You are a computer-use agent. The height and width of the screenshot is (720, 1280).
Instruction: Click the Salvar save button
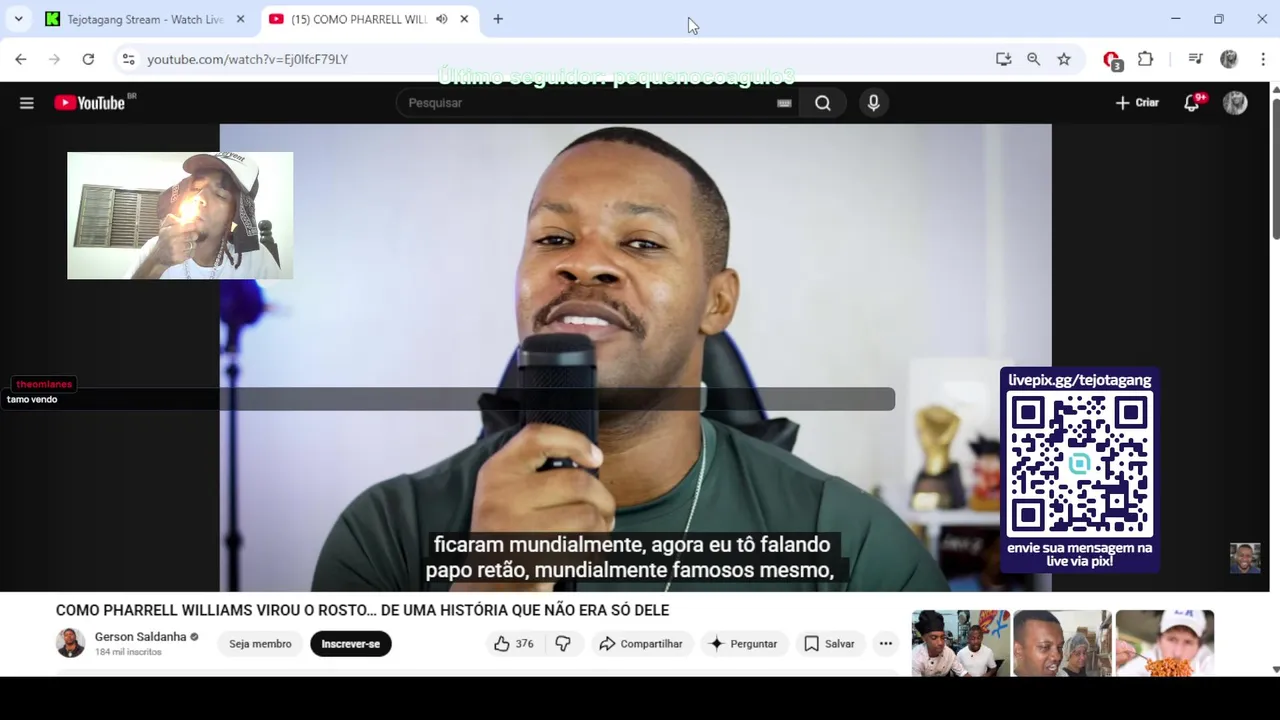(x=830, y=644)
